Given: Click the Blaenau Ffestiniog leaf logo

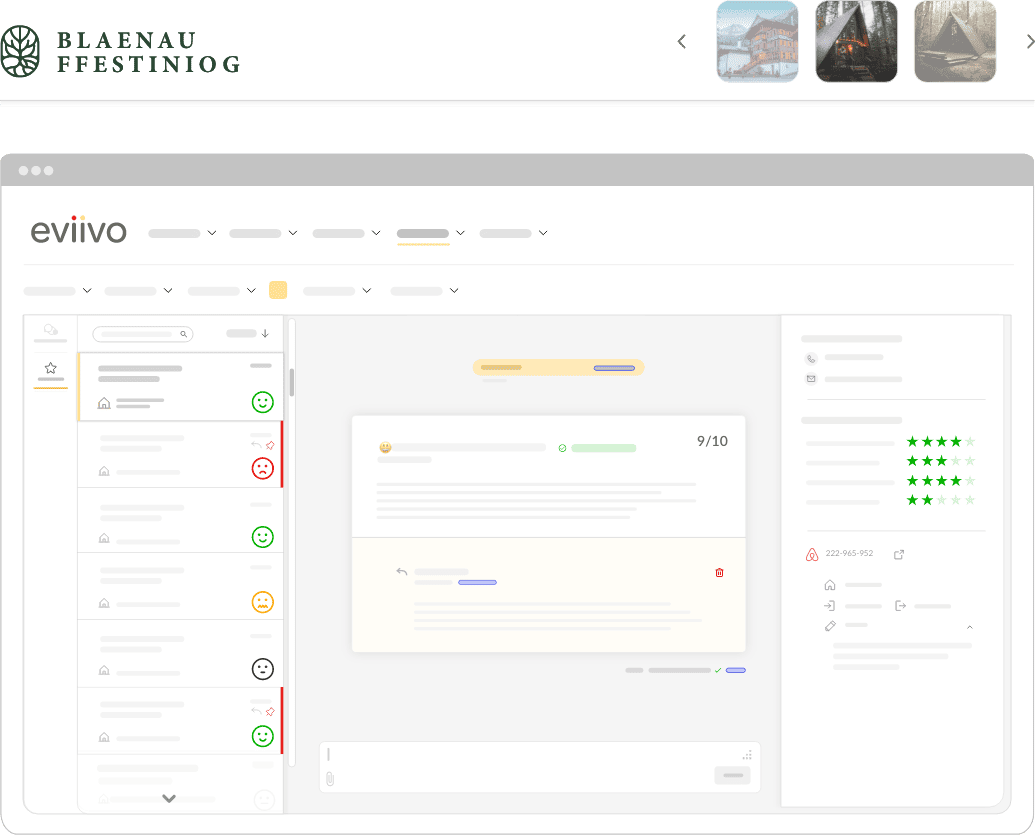Looking at the screenshot, I should click(x=20, y=52).
